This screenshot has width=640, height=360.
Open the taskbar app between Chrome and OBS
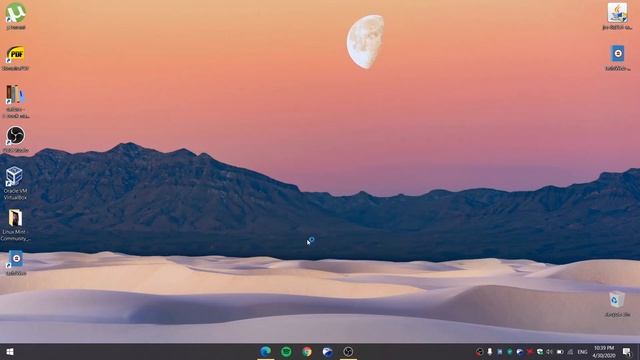click(x=327, y=351)
